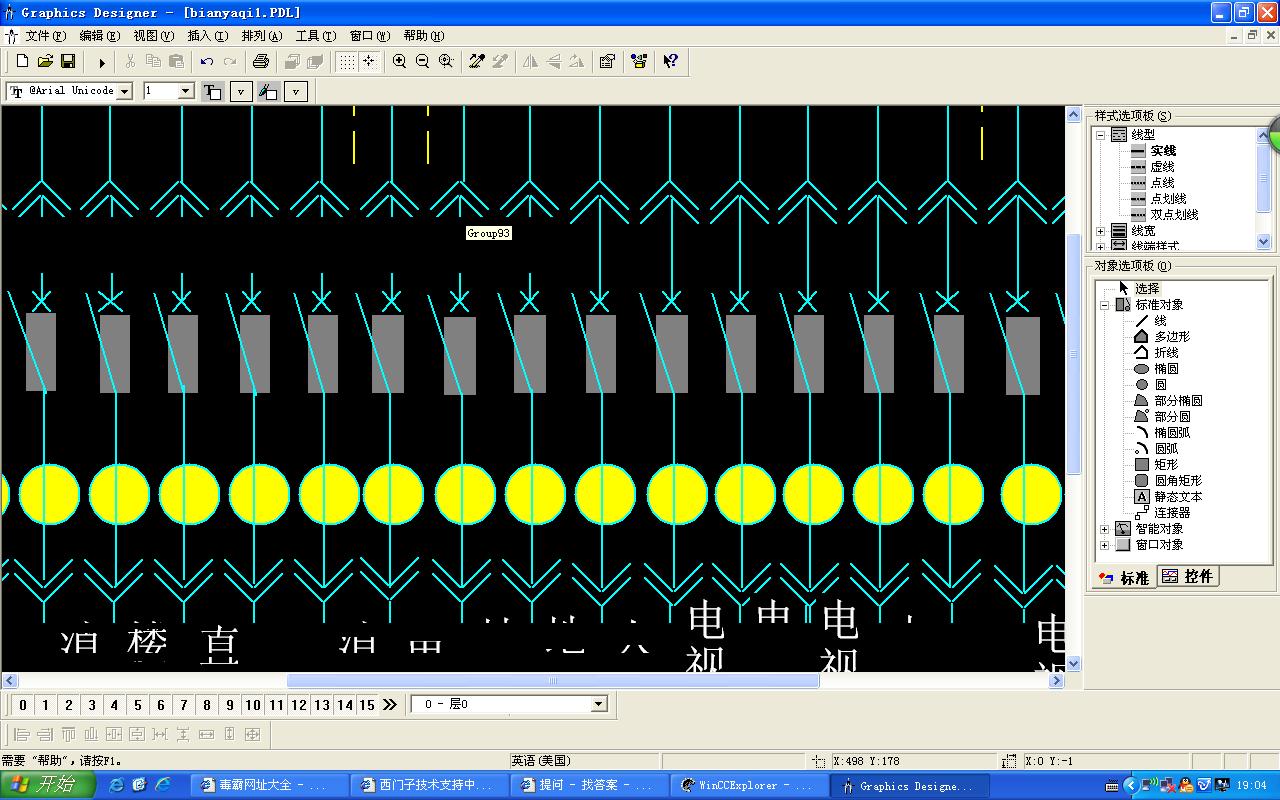
Task: Select the 圆角矩形 rounded rectangle object
Action: [x=1178, y=481]
